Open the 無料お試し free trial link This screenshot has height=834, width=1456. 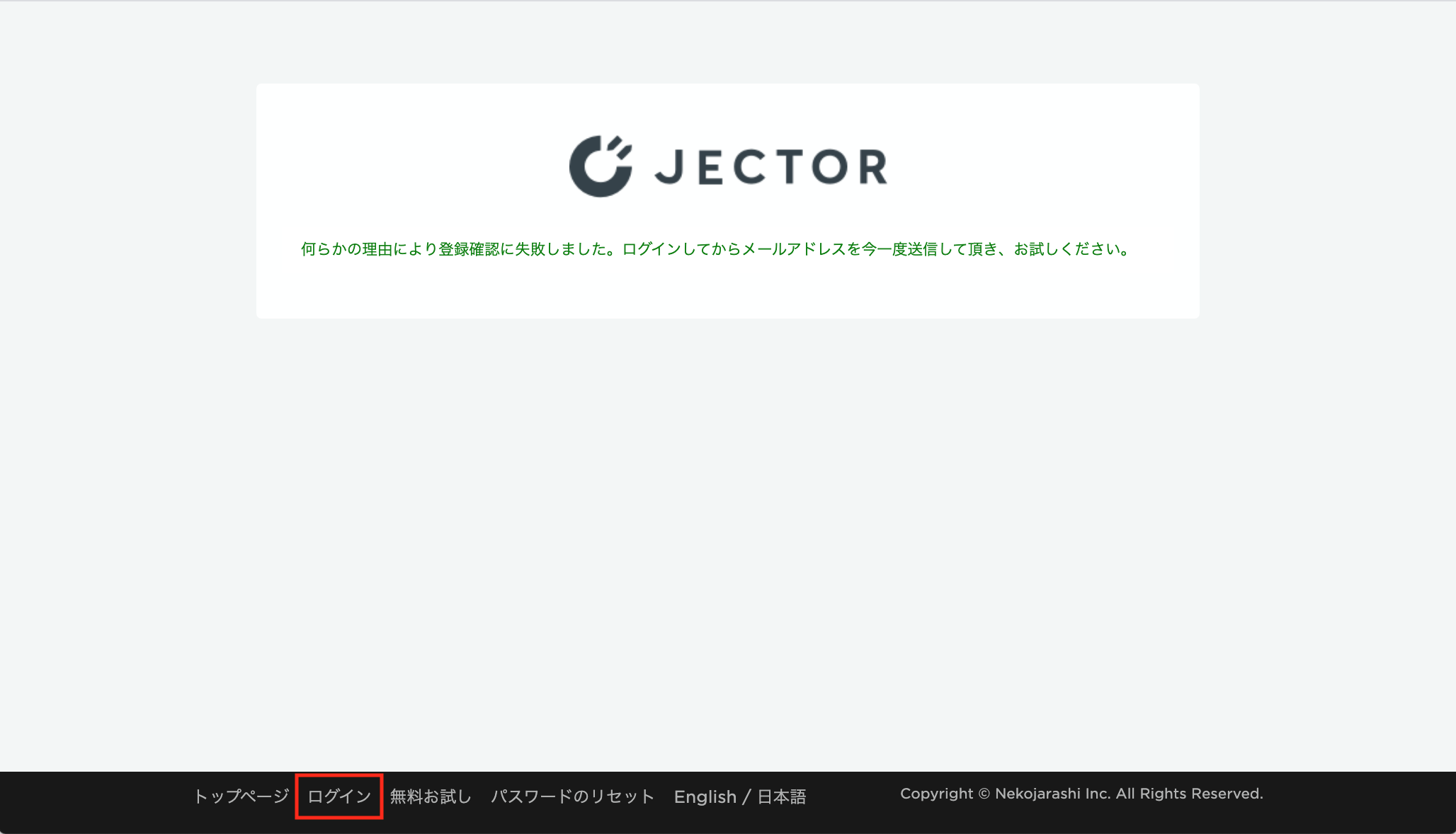(x=431, y=796)
